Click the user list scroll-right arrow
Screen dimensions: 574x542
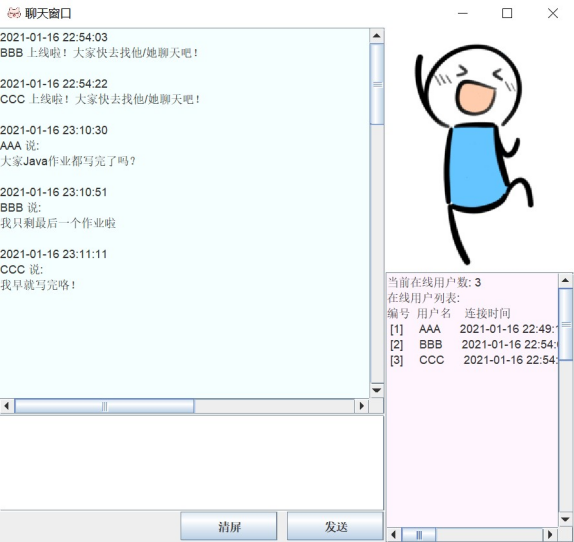550,535
